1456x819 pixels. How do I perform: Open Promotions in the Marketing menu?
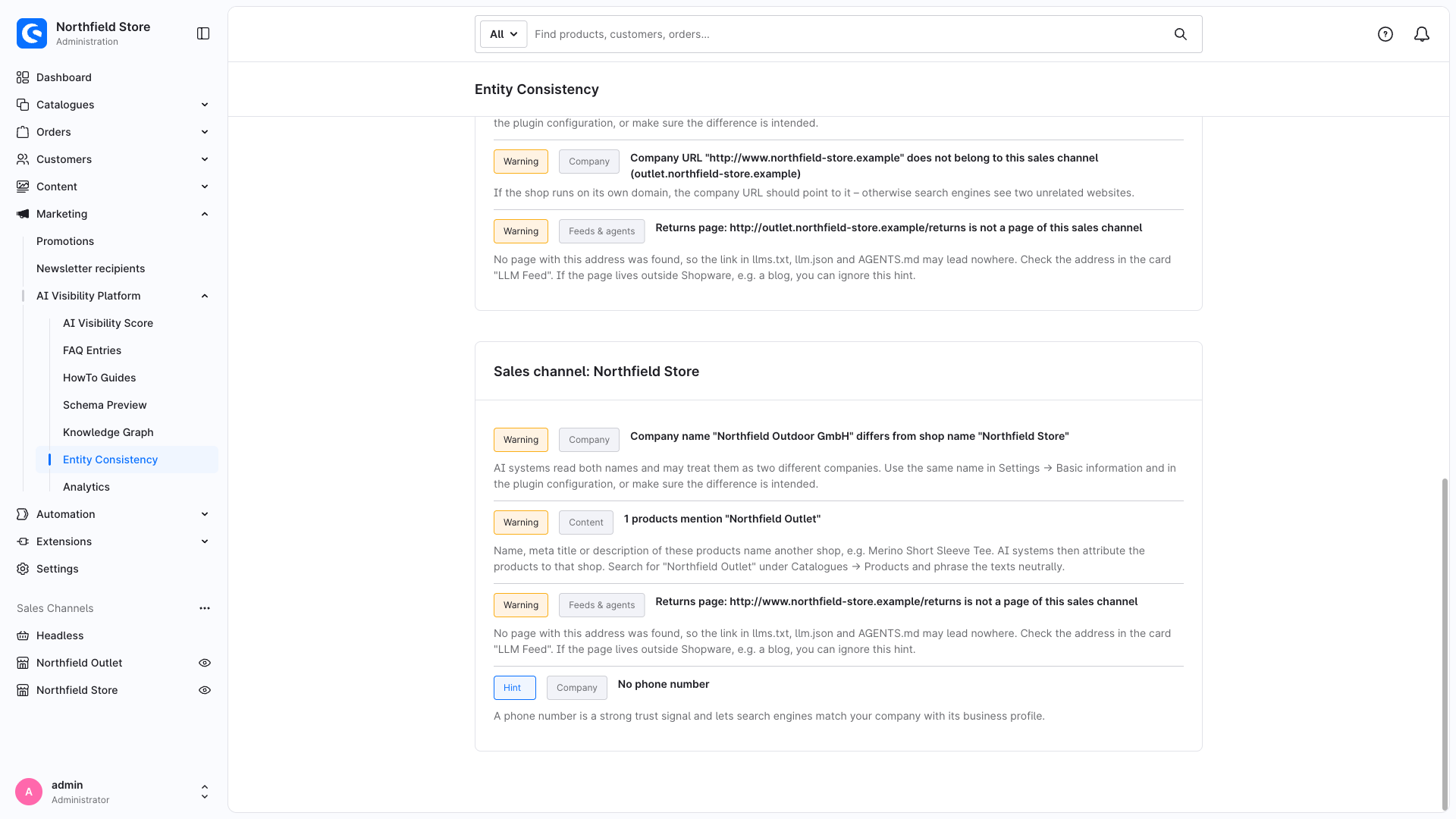[x=65, y=241]
